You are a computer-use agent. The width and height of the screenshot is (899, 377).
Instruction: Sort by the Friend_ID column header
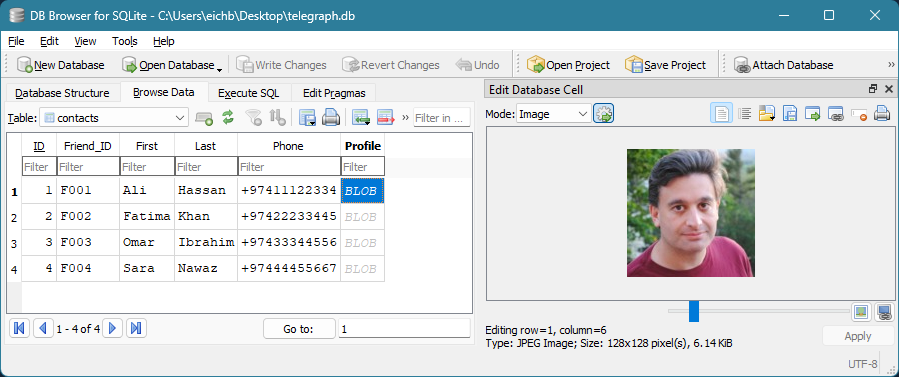[88, 146]
